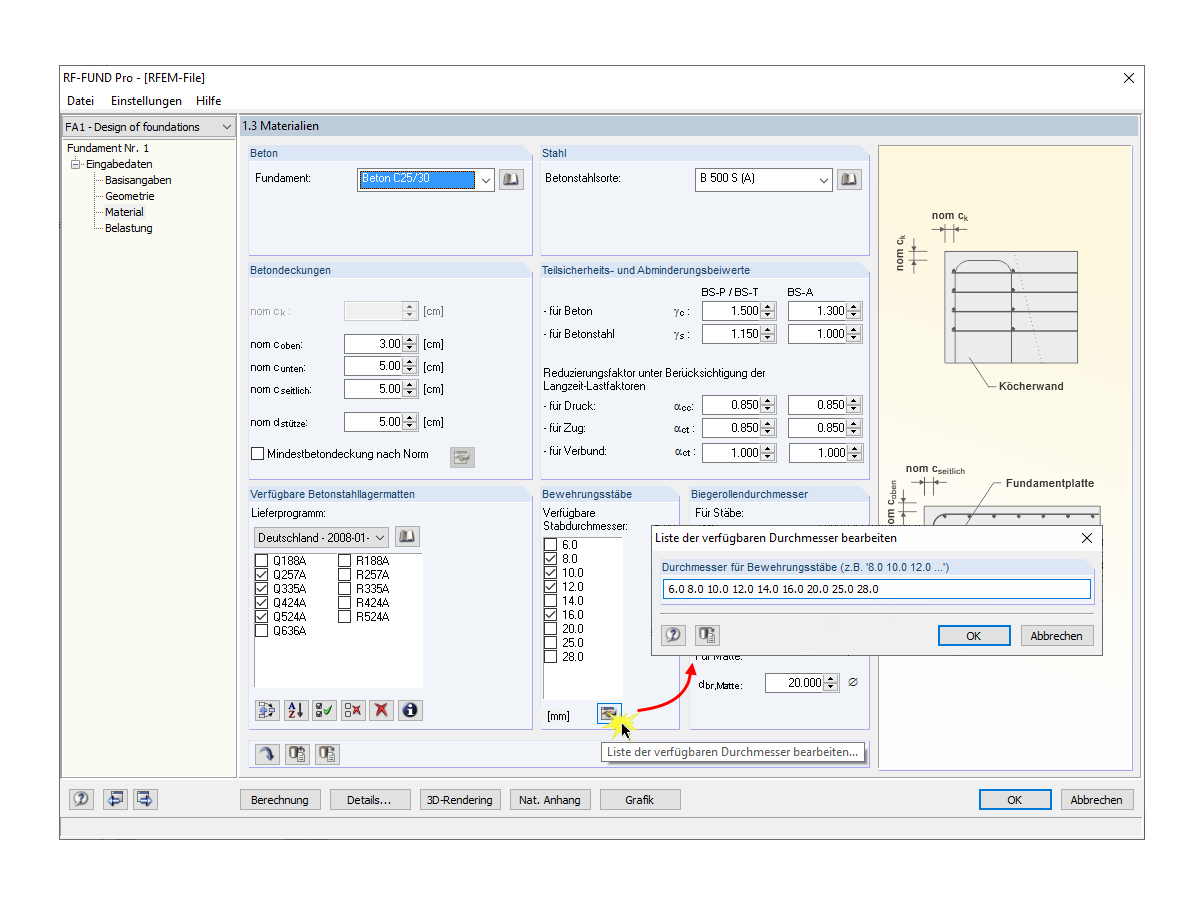Open the Betonstahlsorte dropdown
This screenshot has height=900, width=1200.
pyautogui.click(x=824, y=180)
